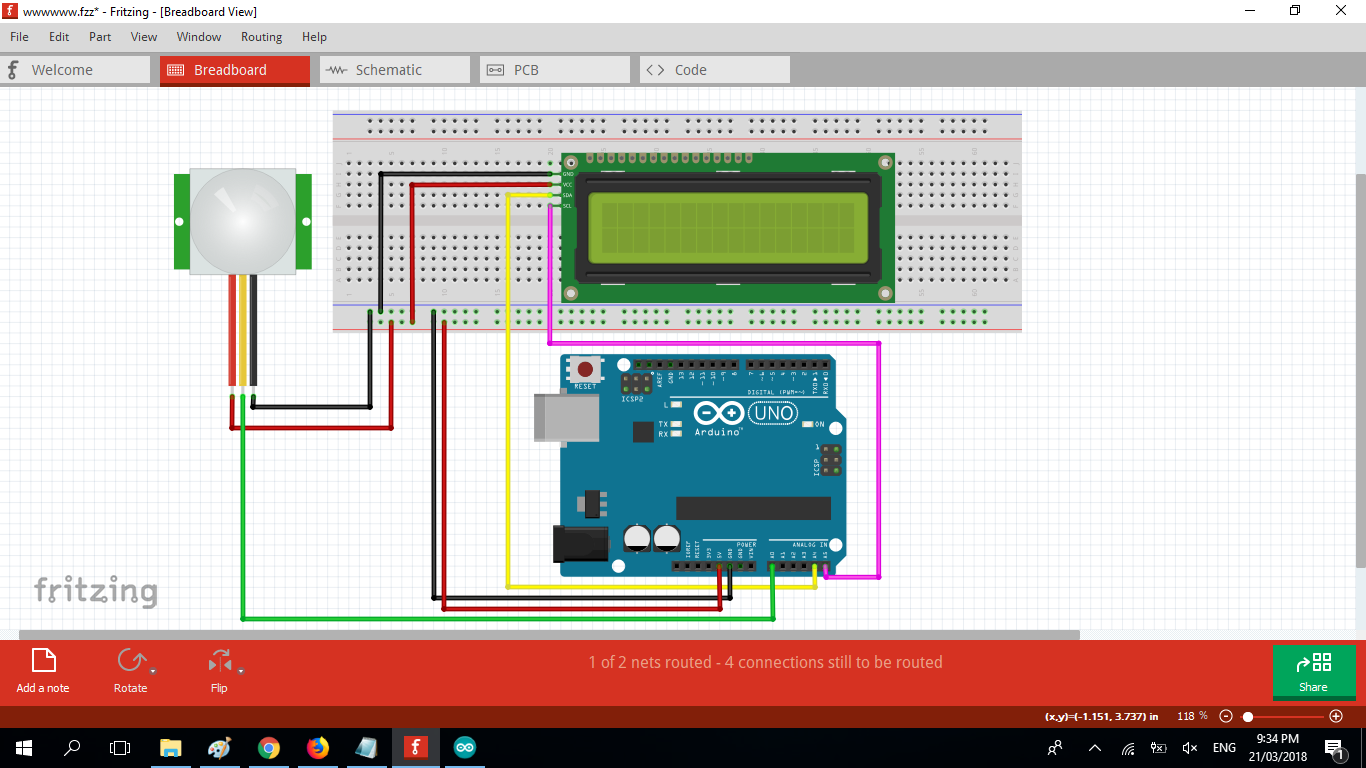Click the red RESET button on the Arduino
This screenshot has width=1366, height=768.
point(585,369)
